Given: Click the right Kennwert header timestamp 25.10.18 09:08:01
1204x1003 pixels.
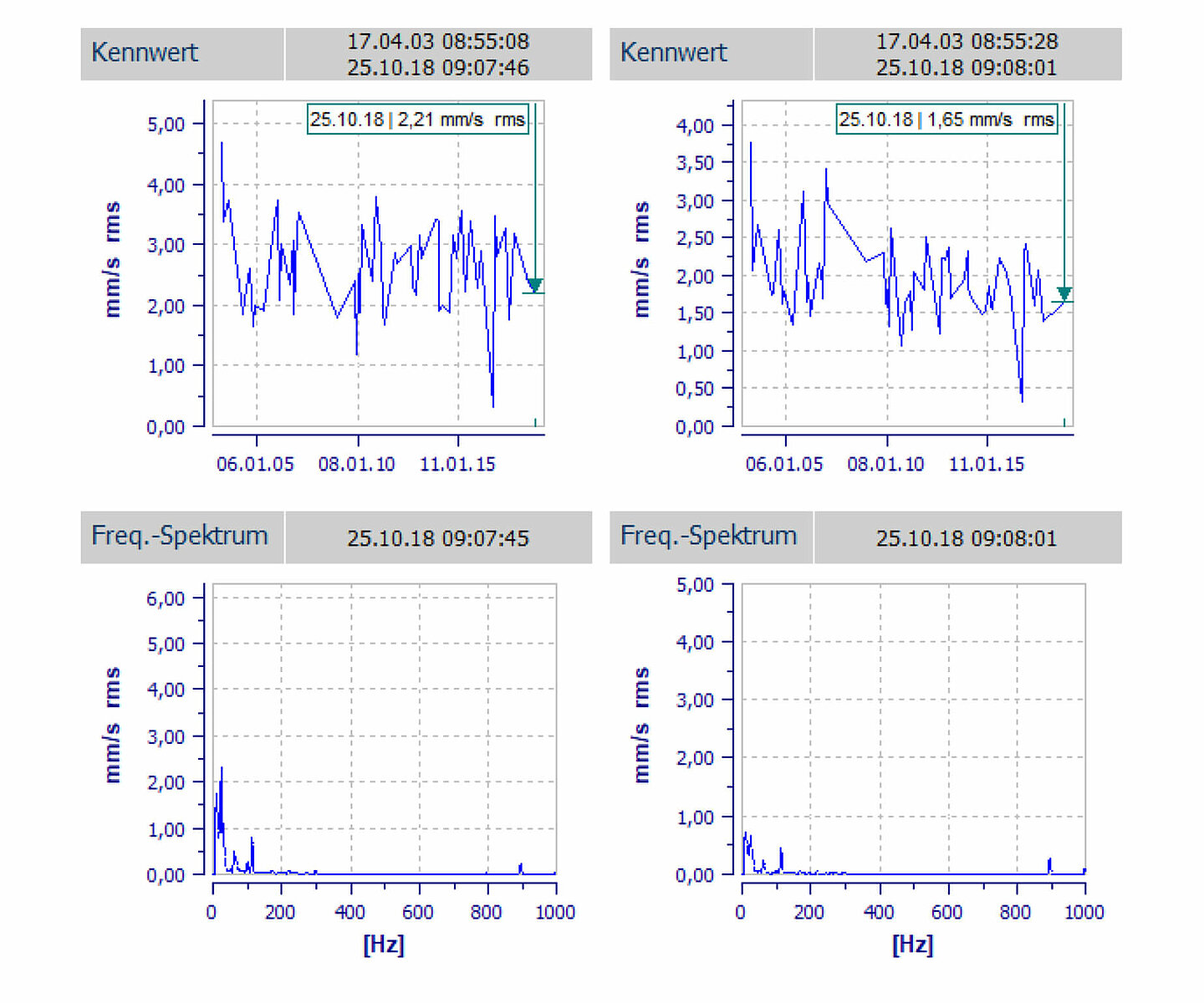Looking at the screenshot, I should coord(967,68).
